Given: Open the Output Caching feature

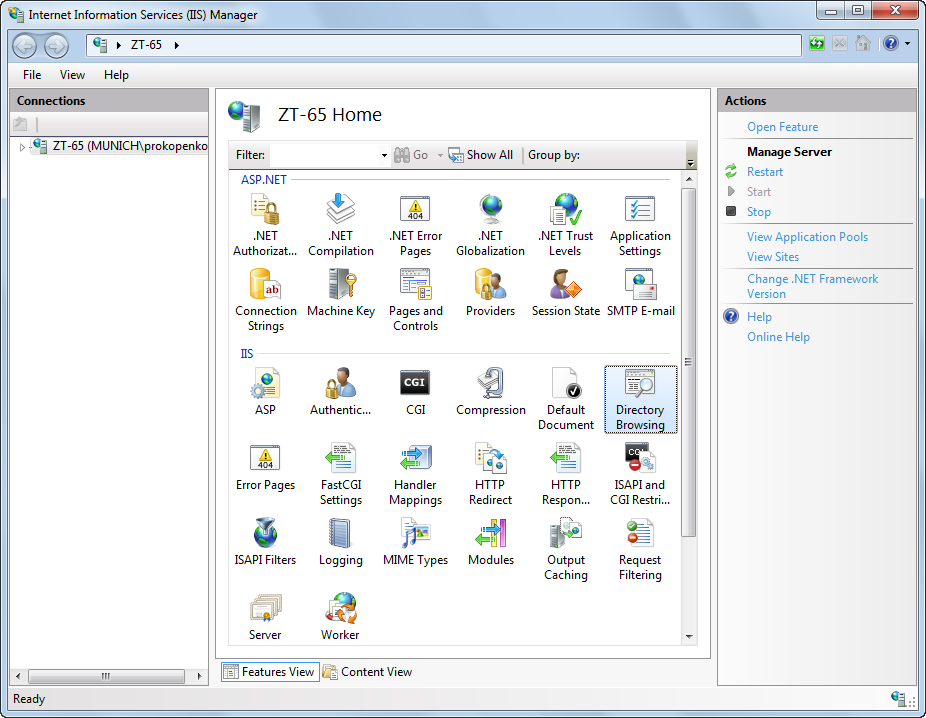Looking at the screenshot, I should 565,549.
